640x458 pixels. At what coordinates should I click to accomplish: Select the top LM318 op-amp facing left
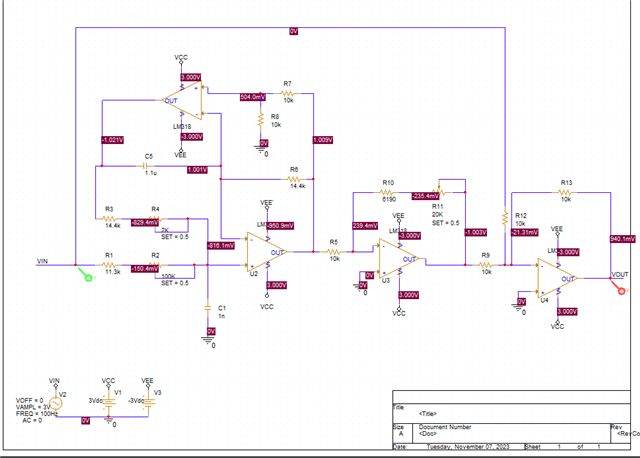(182, 100)
